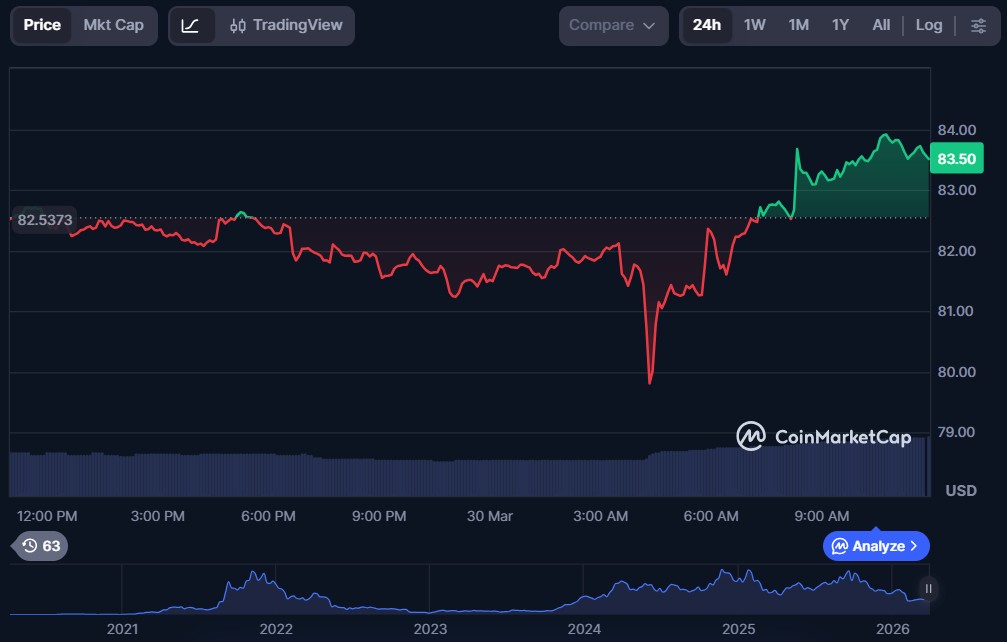Expand the Analyze button chevron

click(913, 546)
